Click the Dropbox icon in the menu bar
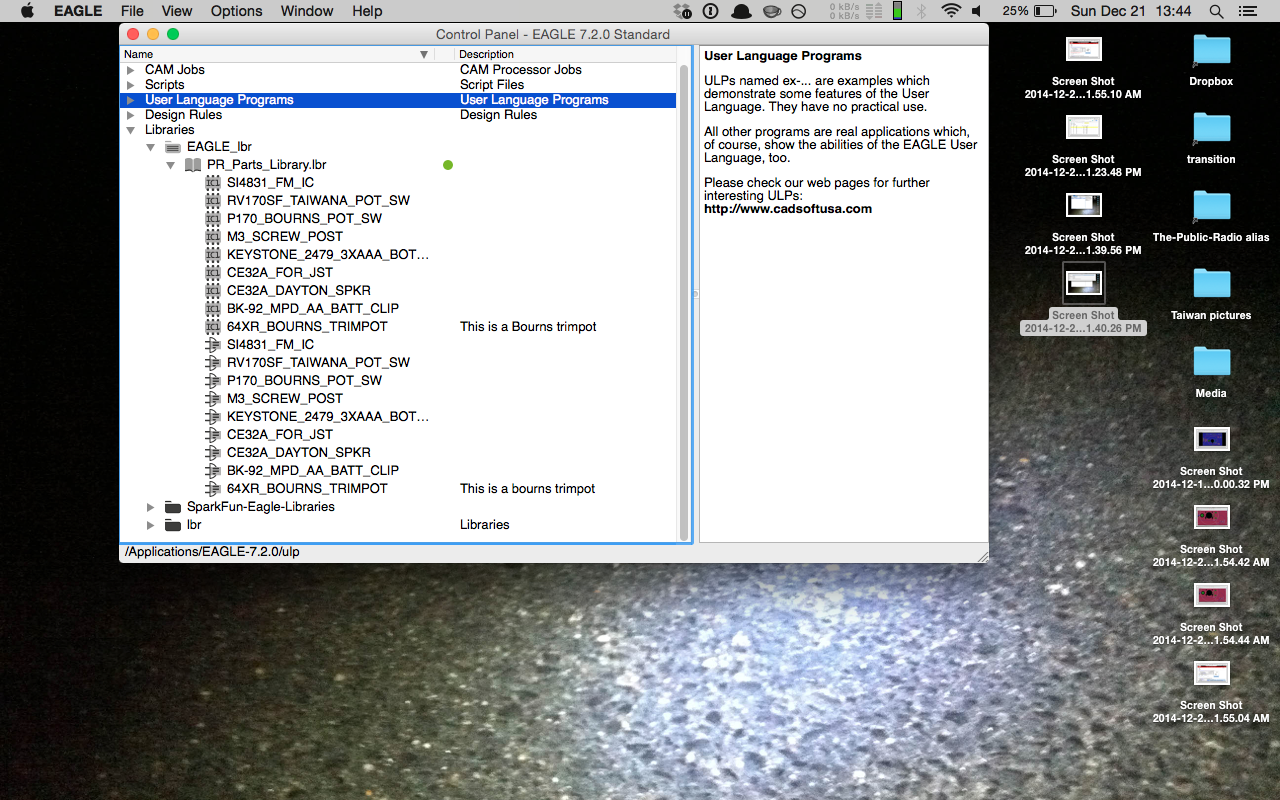 coord(683,11)
